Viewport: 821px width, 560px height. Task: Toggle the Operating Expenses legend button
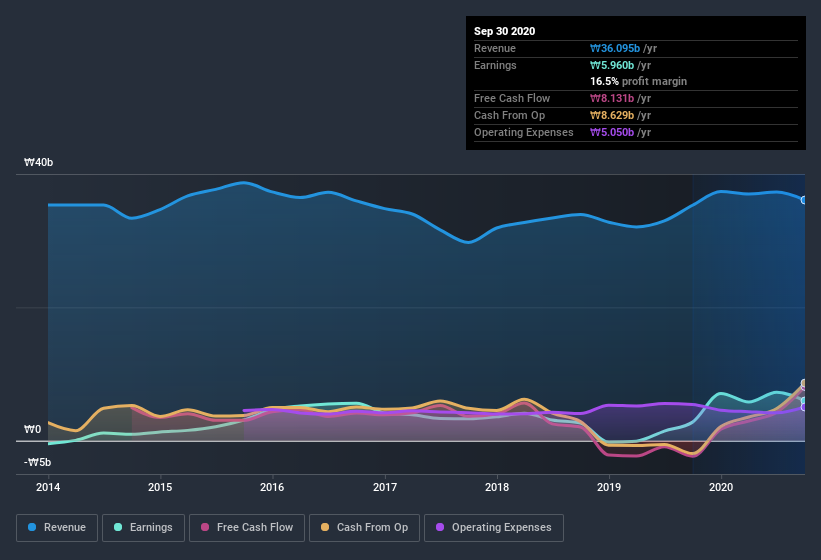click(x=494, y=528)
